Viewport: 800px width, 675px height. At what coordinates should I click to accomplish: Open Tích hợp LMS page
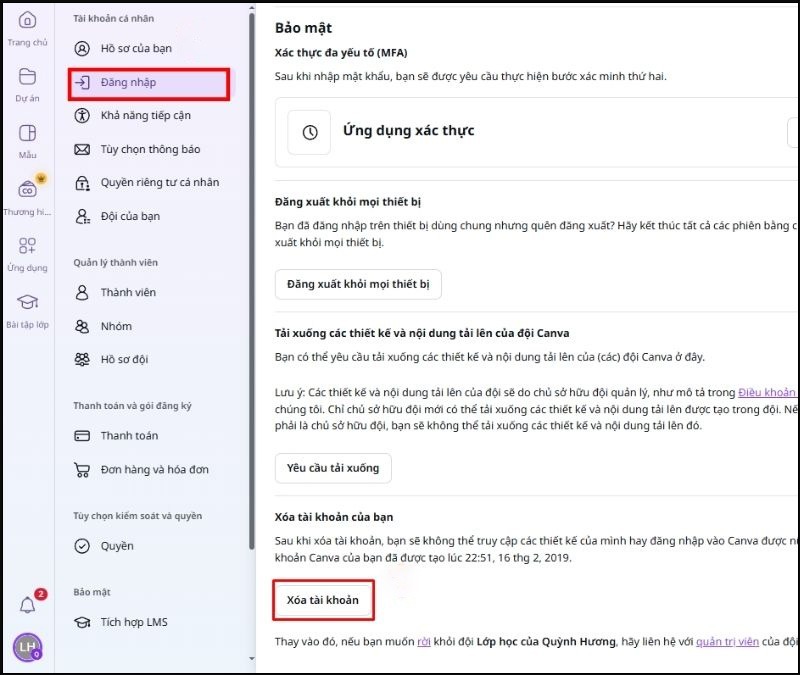click(x=134, y=622)
